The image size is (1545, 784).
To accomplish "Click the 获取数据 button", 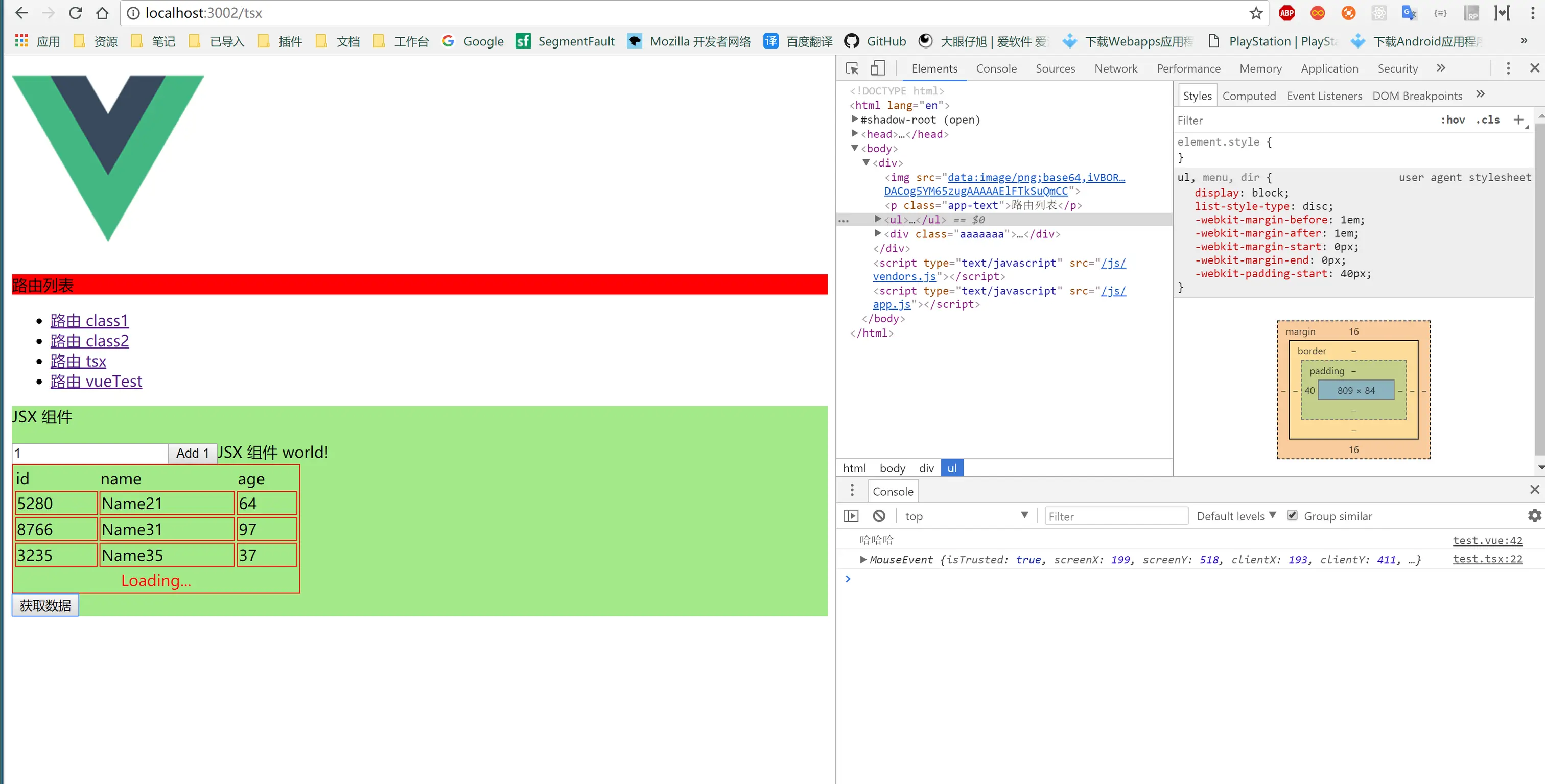I will [45, 605].
